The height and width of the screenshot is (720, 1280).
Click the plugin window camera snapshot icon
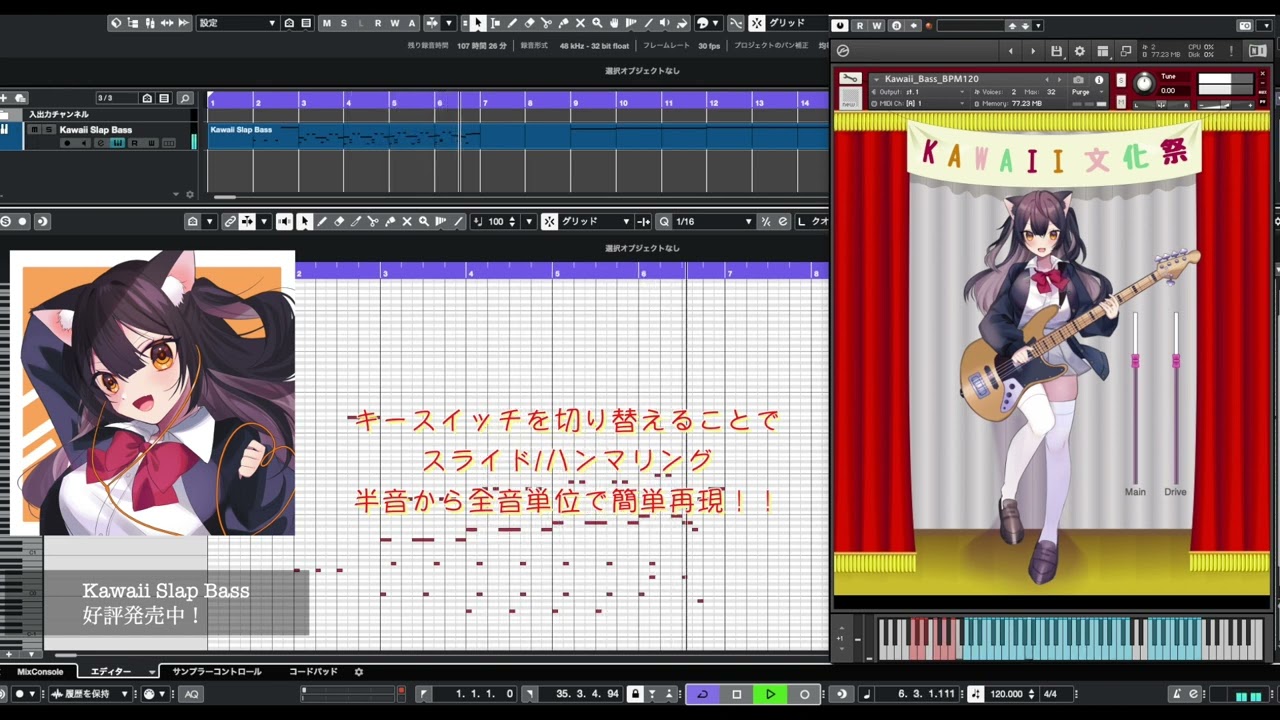(1244, 26)
